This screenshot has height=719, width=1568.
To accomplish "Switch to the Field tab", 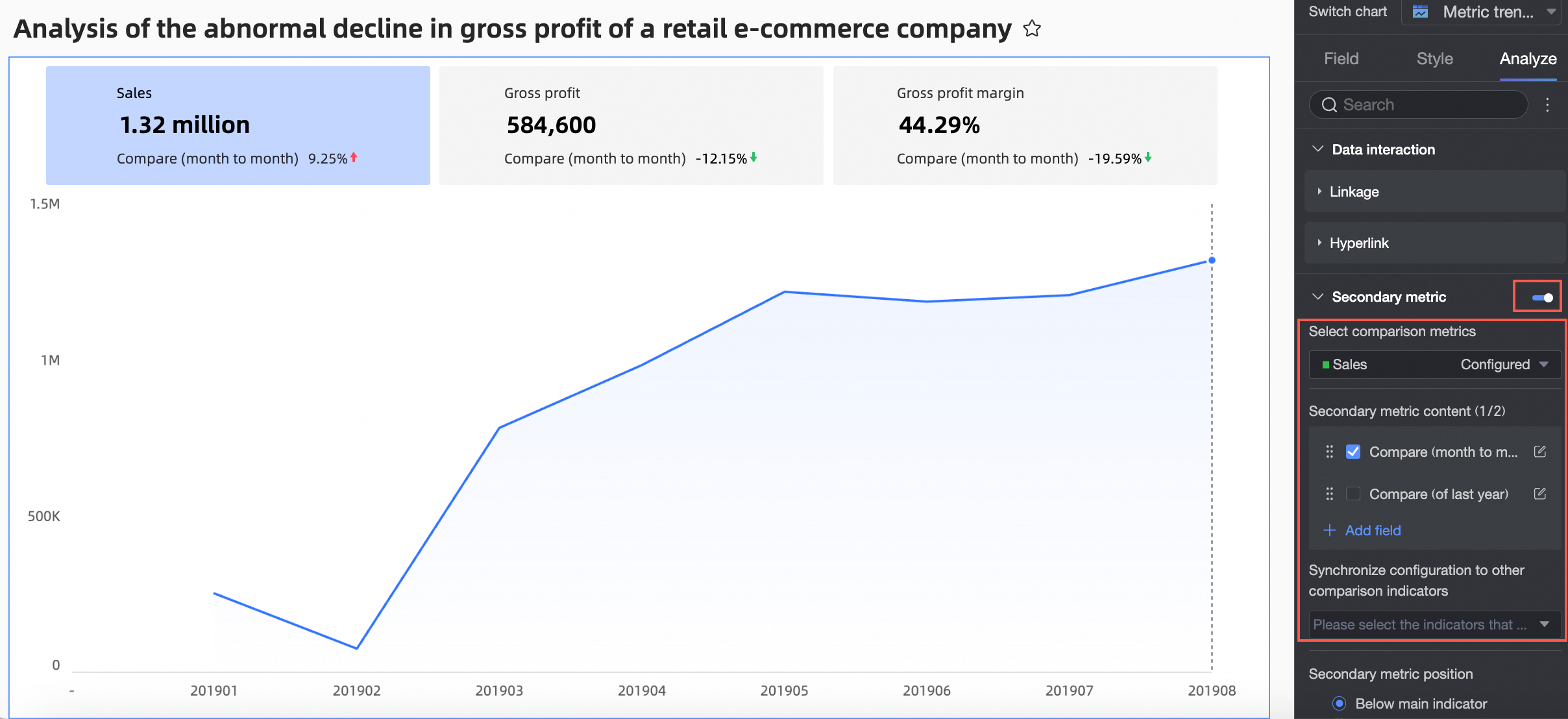I will (1341, 59).
